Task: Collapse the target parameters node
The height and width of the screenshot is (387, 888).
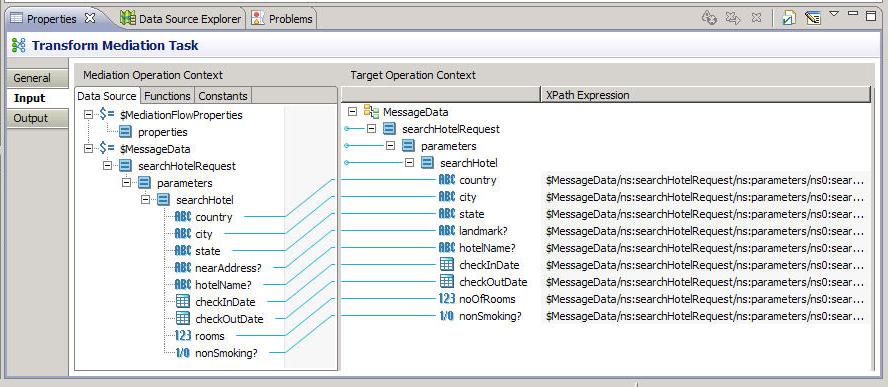Action: coord(390,146)
